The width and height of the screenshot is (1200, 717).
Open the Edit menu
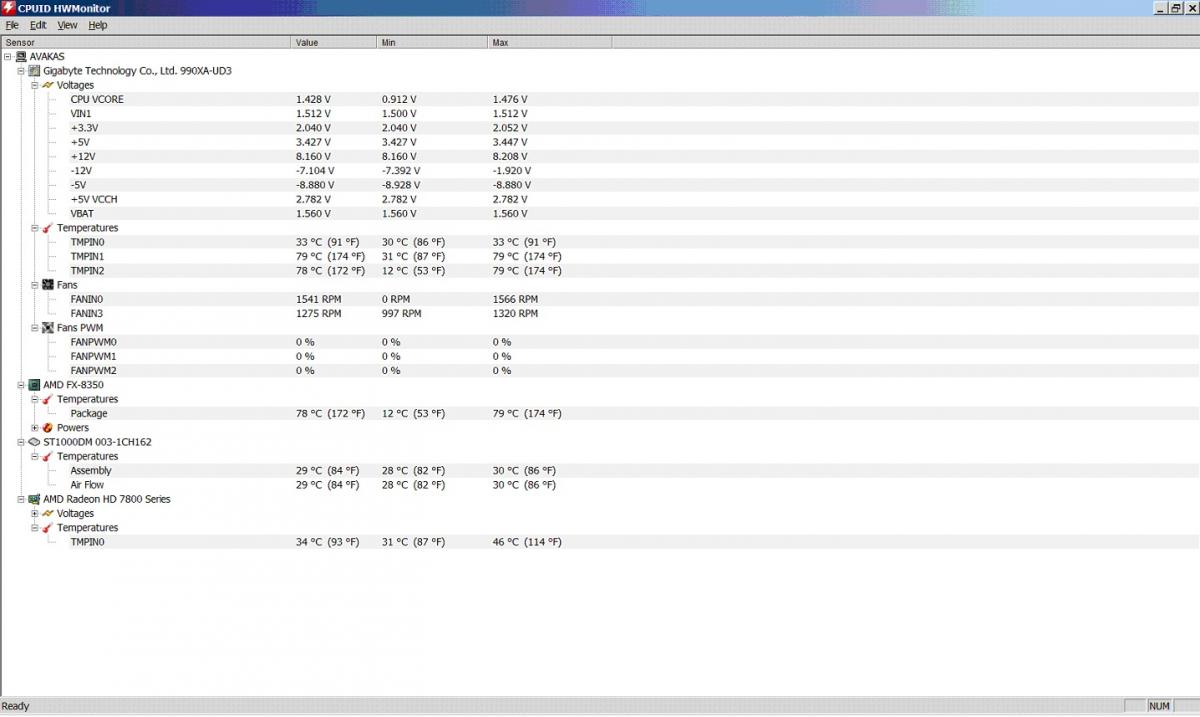tap(38, 25)
